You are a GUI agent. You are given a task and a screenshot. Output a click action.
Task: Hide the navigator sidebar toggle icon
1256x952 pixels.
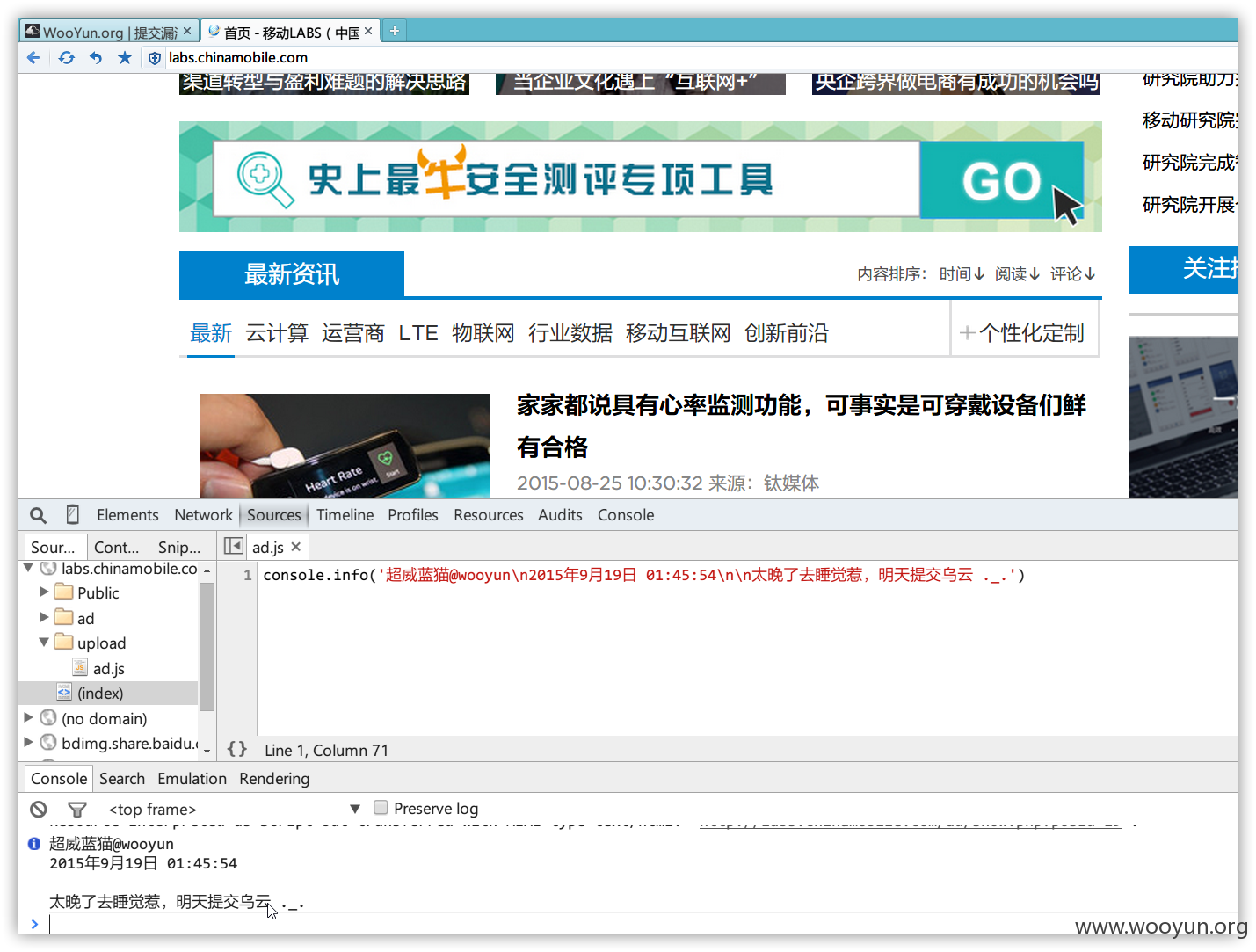(x=233, y=546)
